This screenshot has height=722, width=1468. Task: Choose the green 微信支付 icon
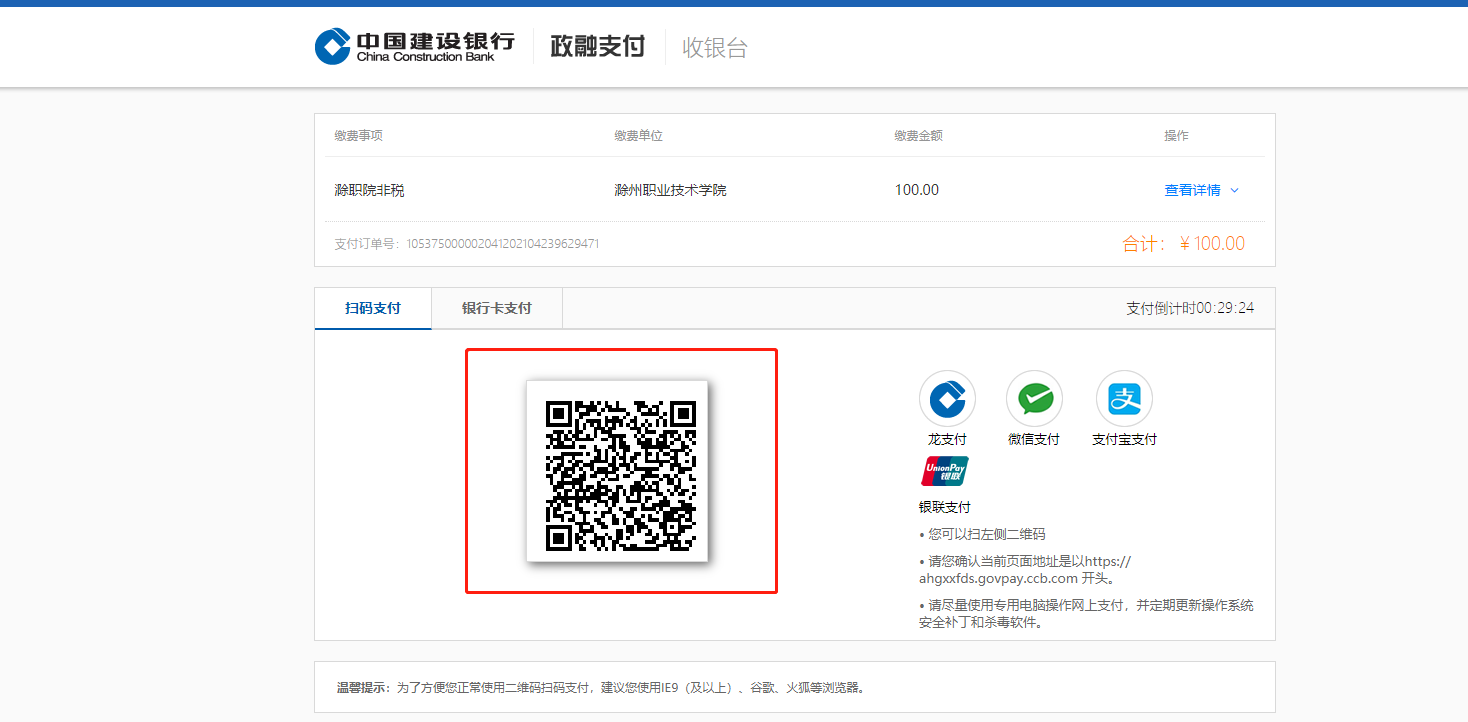point(1033,399)
